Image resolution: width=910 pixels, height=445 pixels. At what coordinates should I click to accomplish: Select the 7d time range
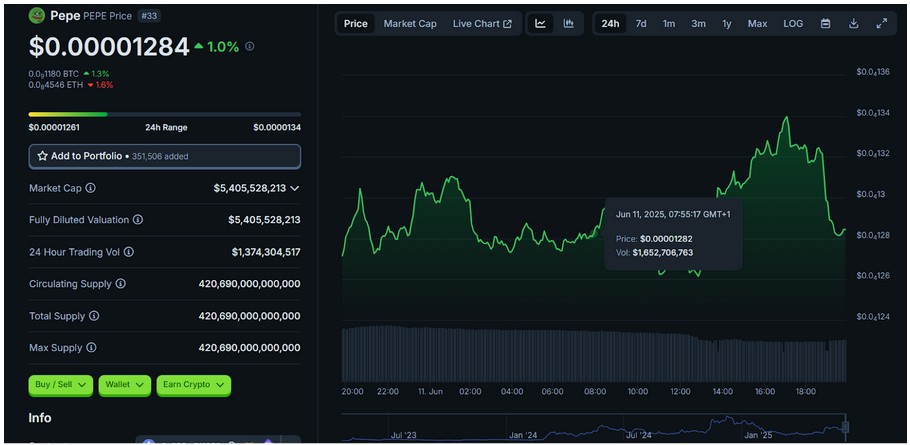641,24
